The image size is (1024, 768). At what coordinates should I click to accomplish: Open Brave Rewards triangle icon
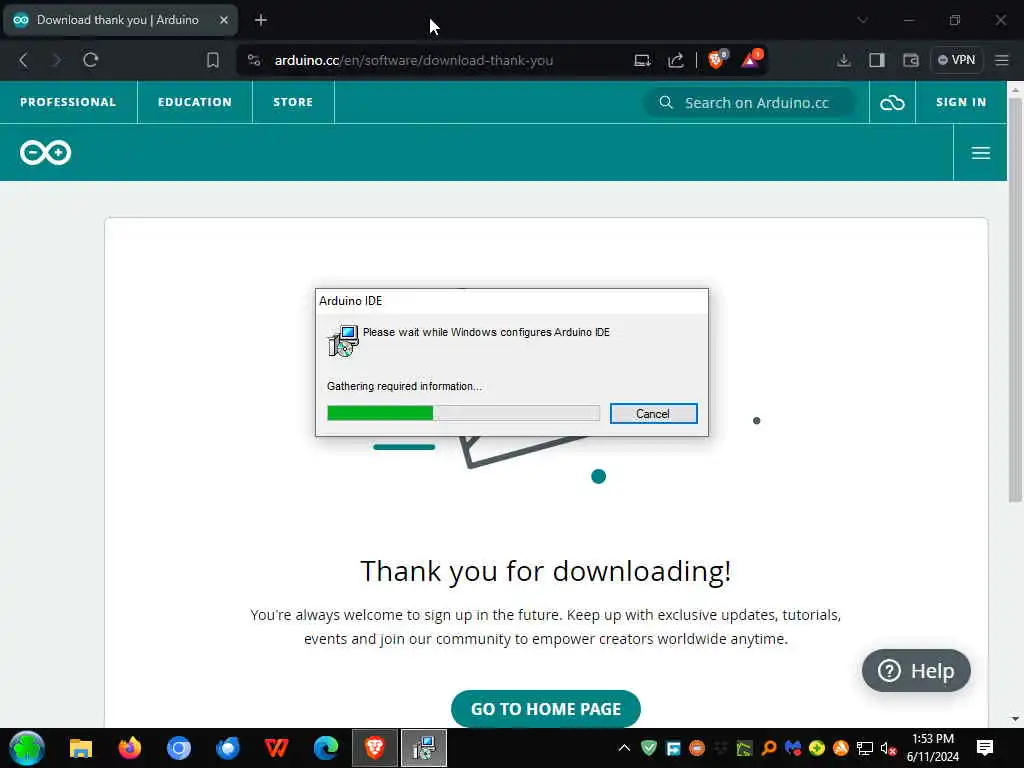click(751, 59)
